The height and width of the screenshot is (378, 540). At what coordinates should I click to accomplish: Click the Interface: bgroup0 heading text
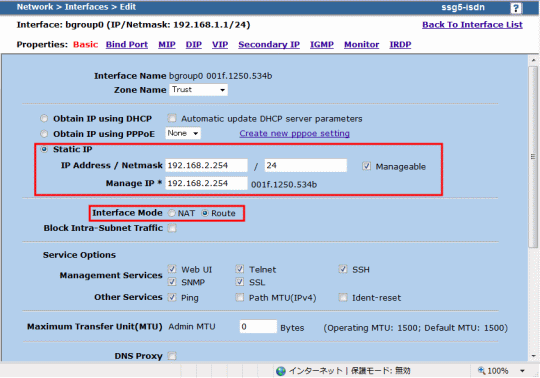click(133, 25)
